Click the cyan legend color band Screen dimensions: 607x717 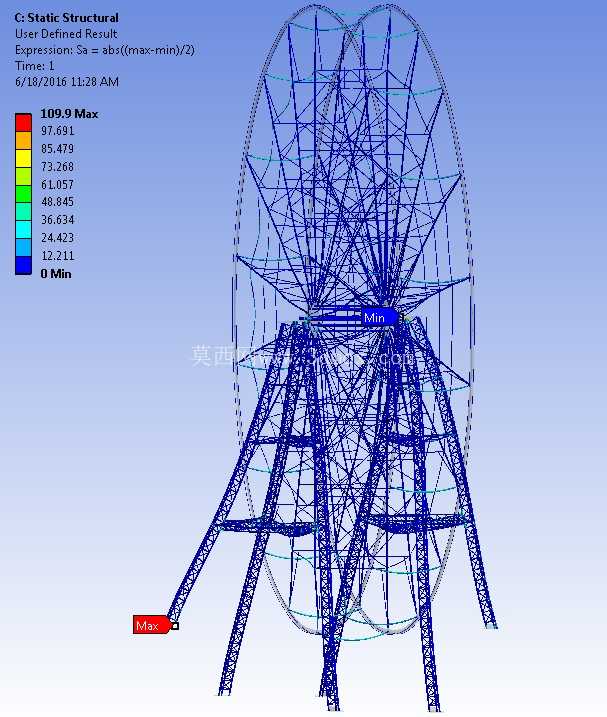pyautogui.click(x=23, y=230)
